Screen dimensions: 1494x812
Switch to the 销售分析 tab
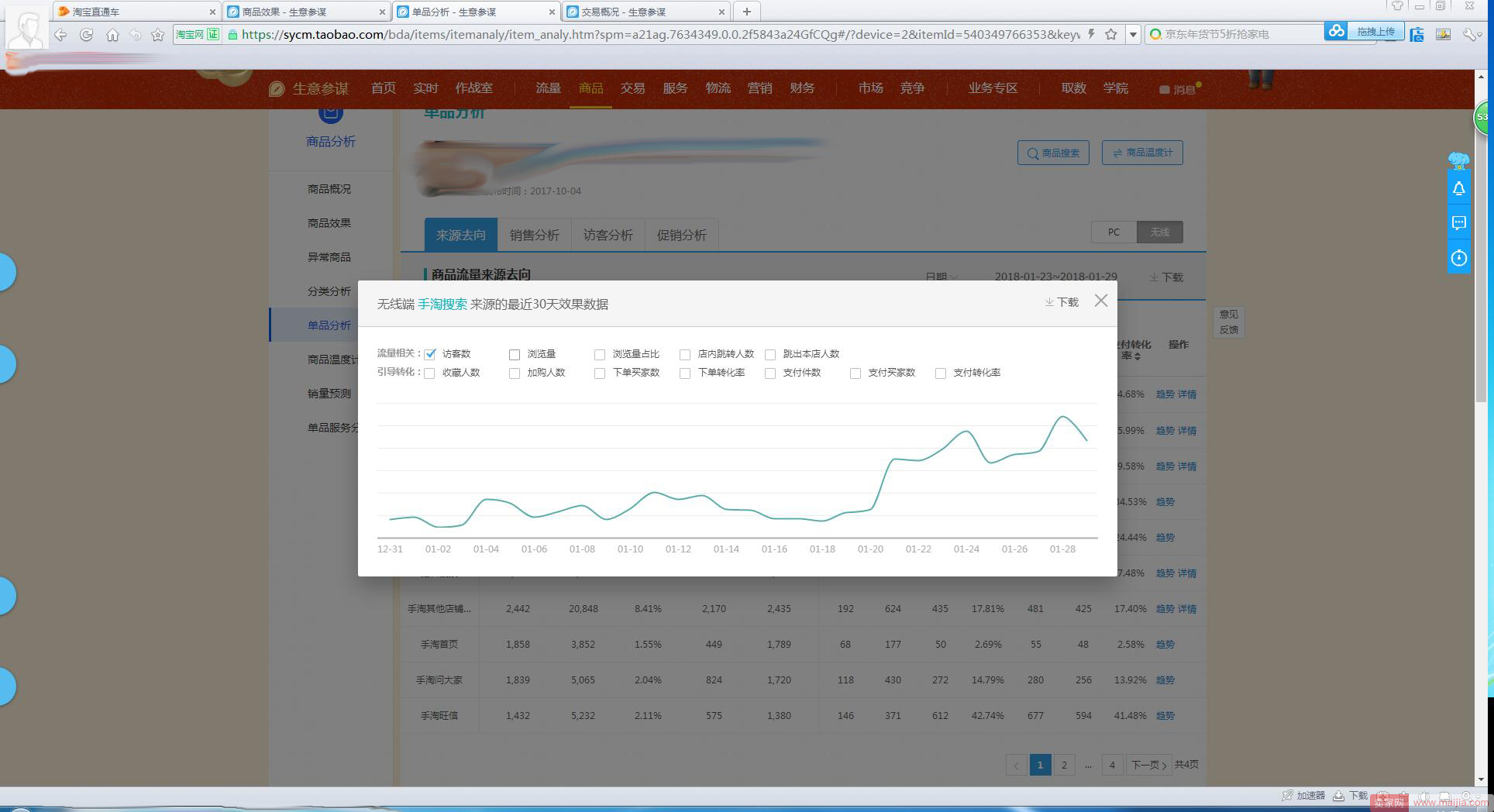[x=535, y=235]
